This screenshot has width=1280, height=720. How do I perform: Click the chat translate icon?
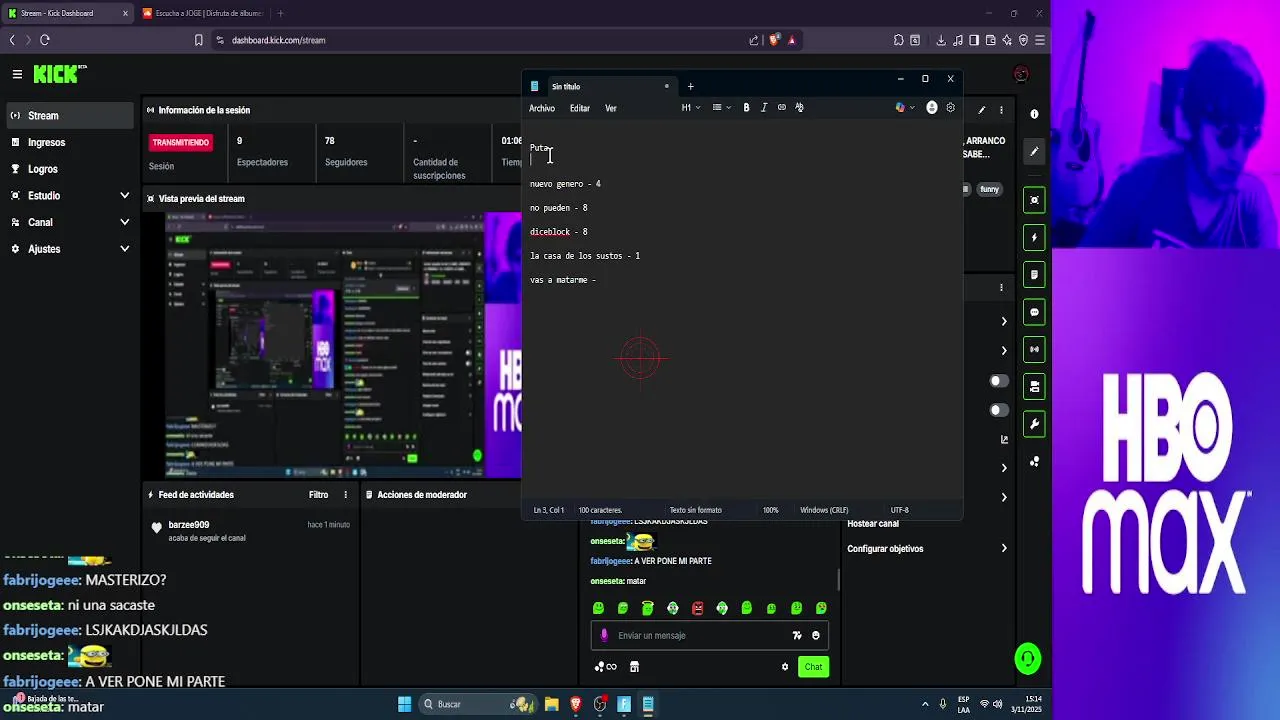pyautogui.click(x=797, y=635)
